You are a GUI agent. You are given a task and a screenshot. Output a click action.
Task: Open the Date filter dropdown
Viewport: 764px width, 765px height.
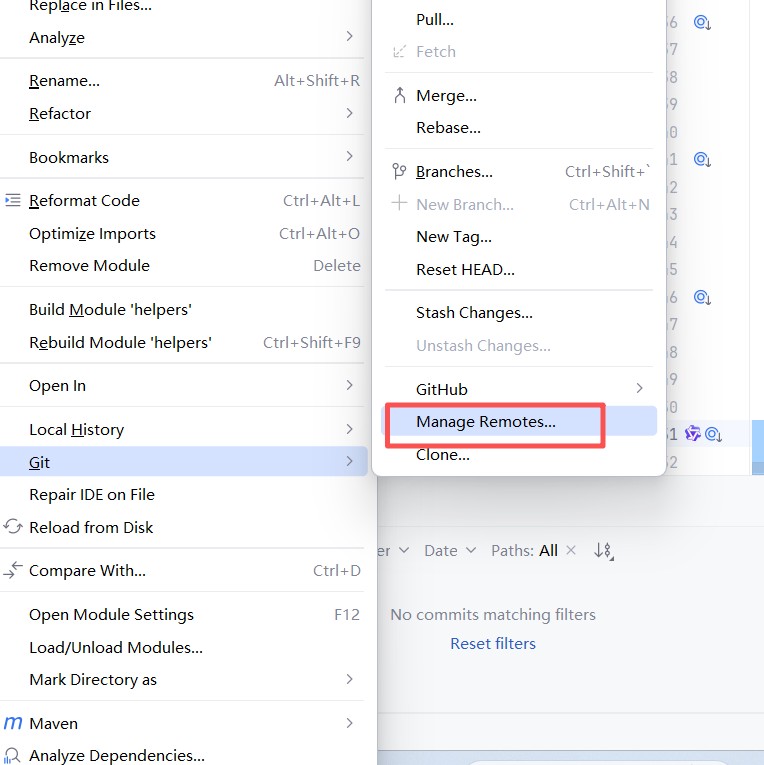pos(450,550)
